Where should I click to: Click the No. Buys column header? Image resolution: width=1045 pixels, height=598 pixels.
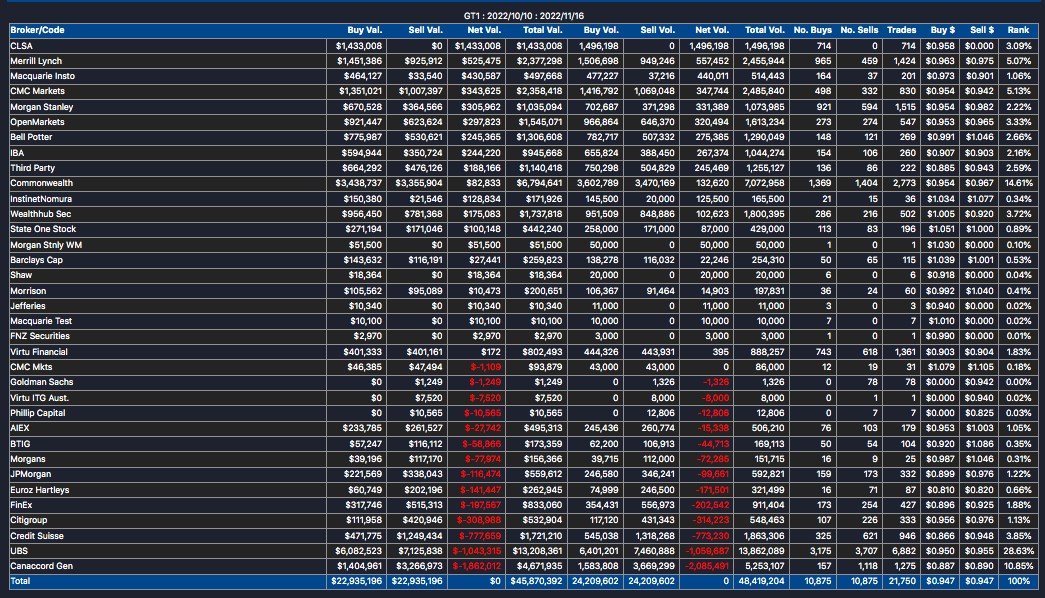click(812, 30)
